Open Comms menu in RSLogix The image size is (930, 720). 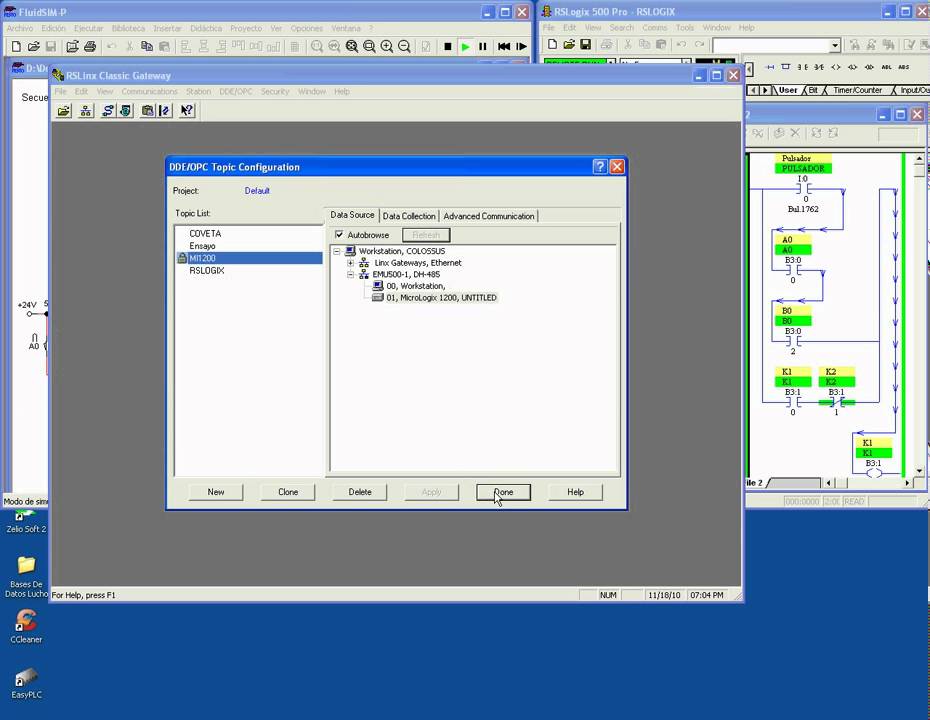[x=654, y=27]
